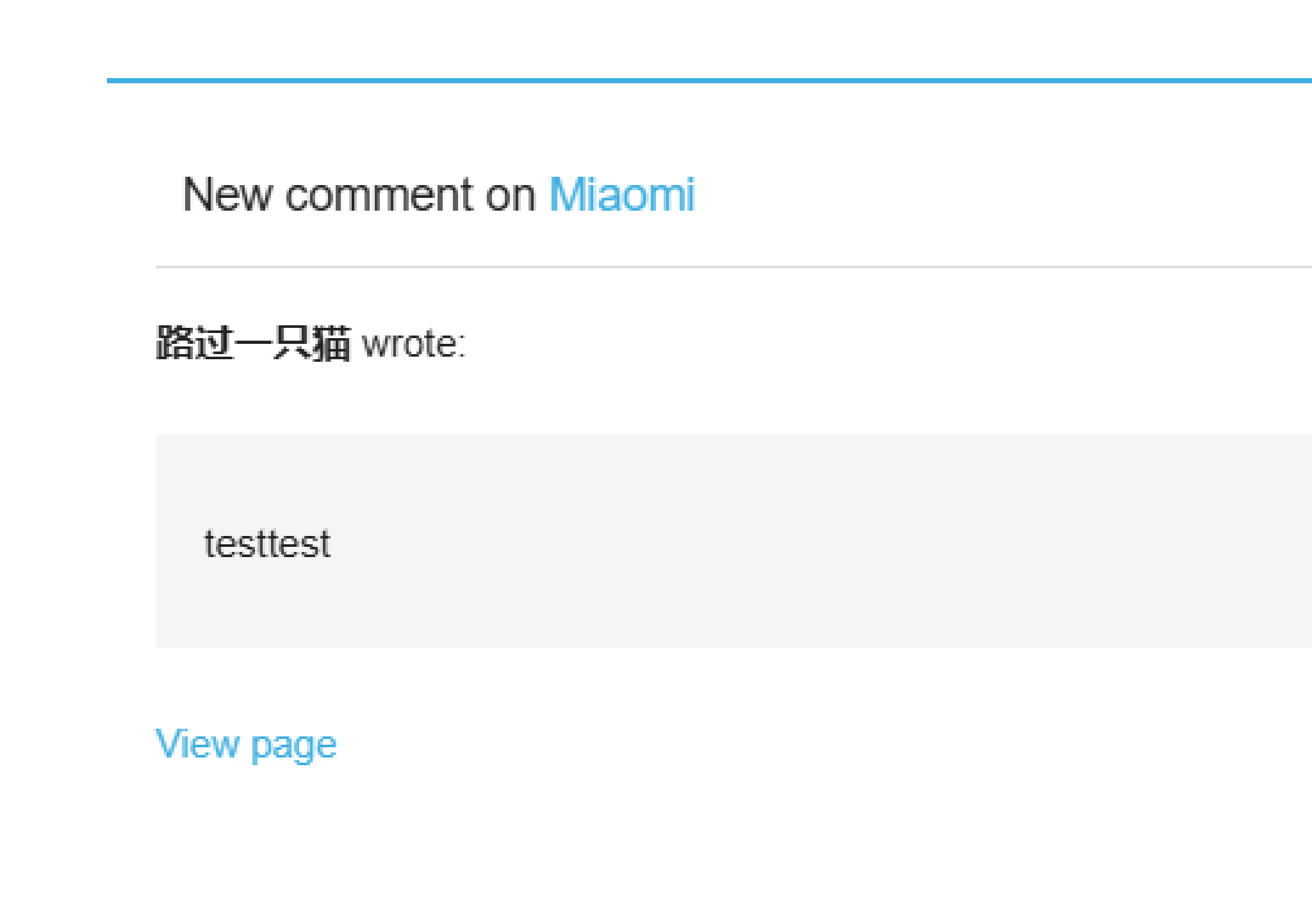1312x924 pixels.
Task: Click the View page link
Action: click(x=246, y=744)
